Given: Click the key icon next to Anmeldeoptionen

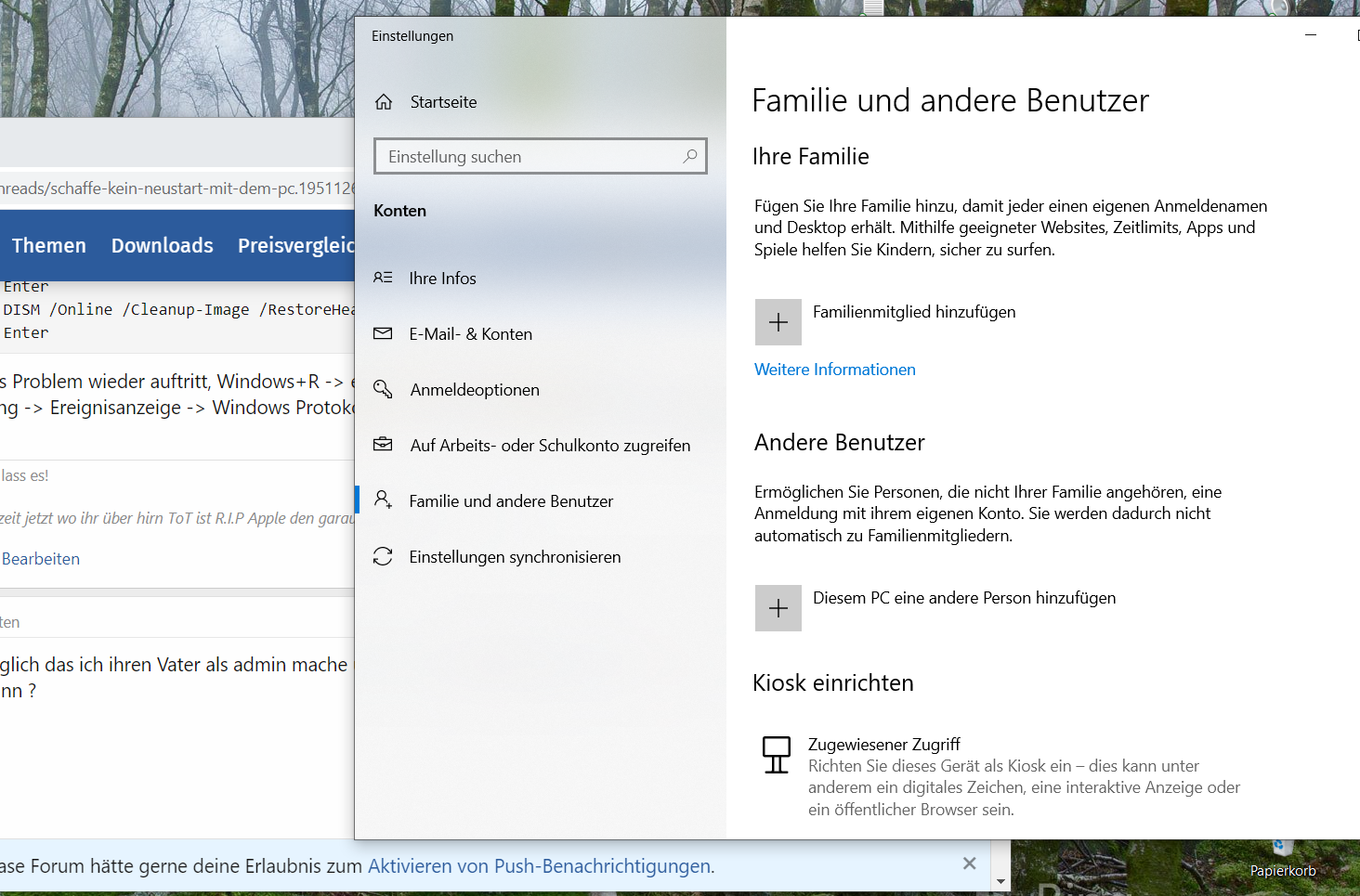Looking at the screenshot, I should pyautogui.click(x=383, y=389).
